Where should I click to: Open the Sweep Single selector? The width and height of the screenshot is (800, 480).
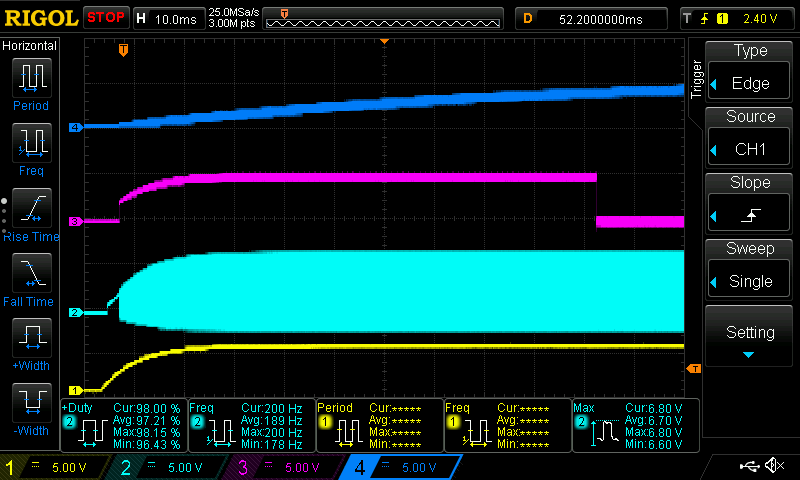coord(749,279)
